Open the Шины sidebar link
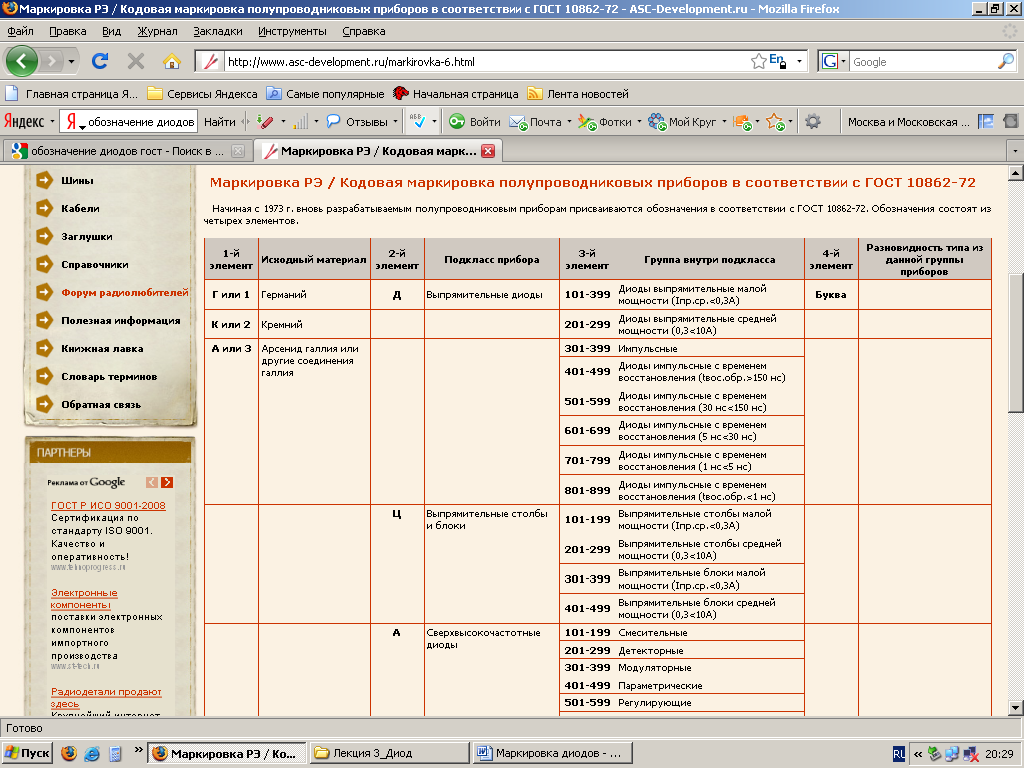 [77, 181]
